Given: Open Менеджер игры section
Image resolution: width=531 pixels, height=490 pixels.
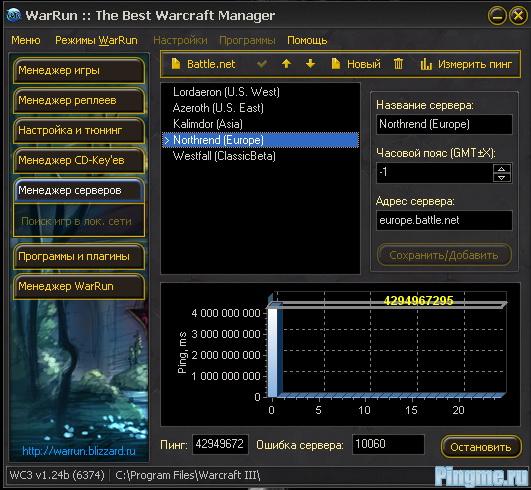Looking at the screenshot, I should click(79, 70).
